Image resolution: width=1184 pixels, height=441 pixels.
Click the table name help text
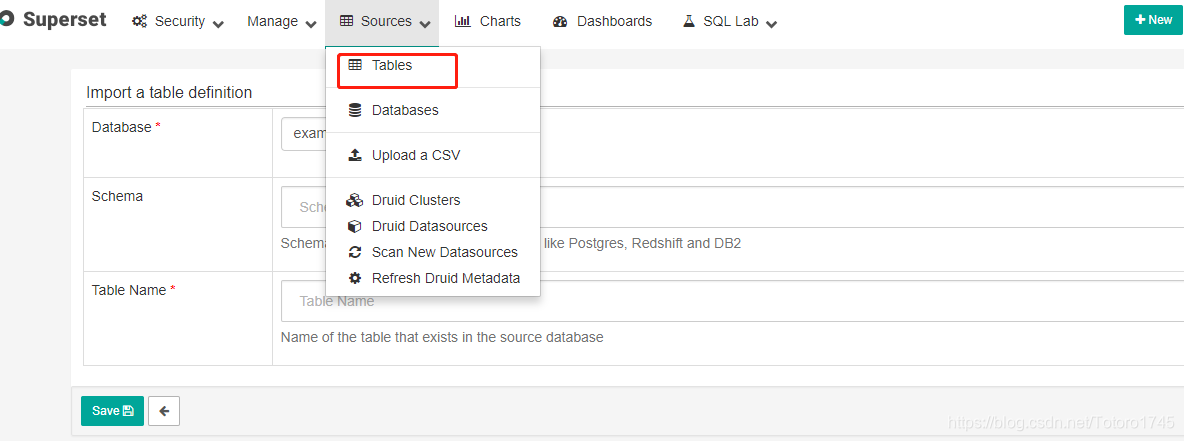[x=442, y=338]
